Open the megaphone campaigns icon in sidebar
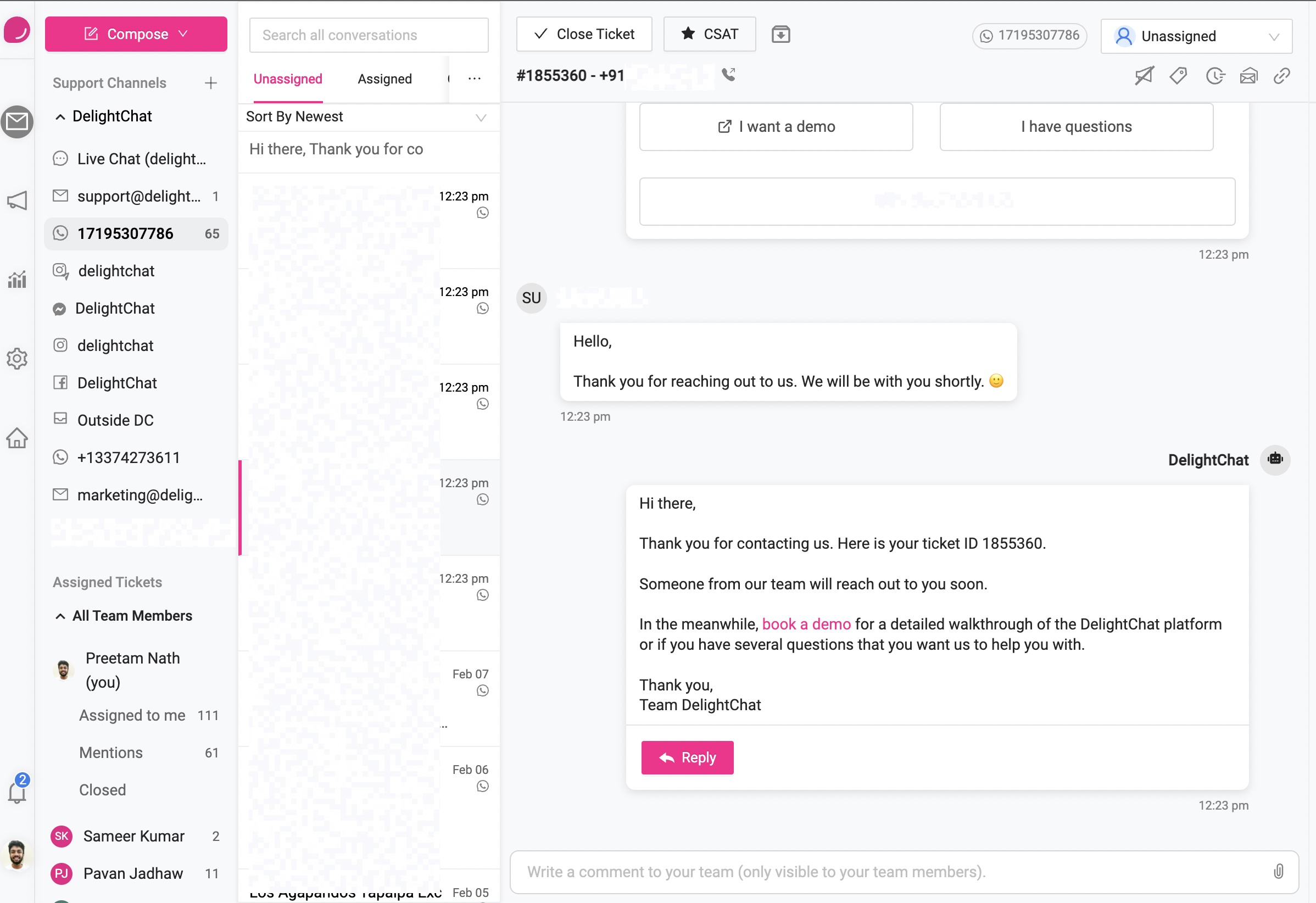 17,200
